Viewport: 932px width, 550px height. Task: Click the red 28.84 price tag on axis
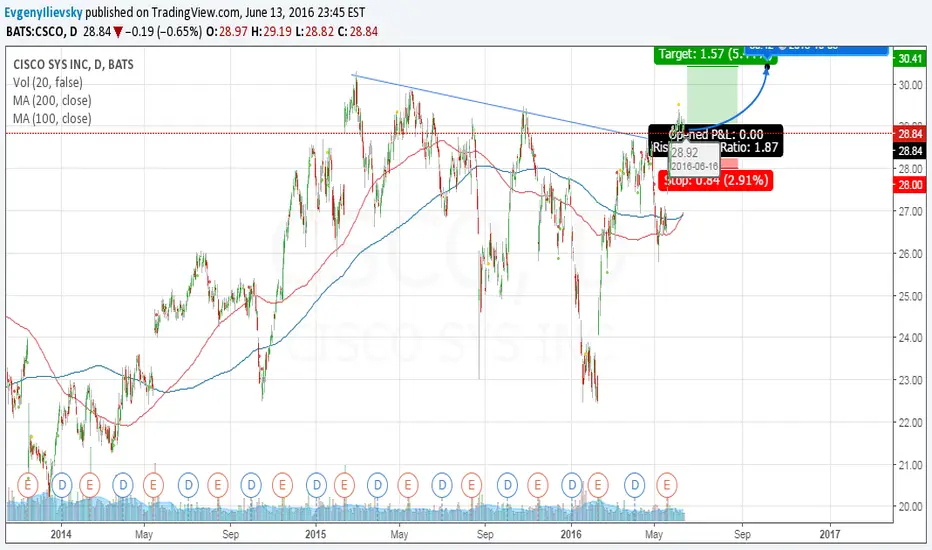[x=909, y=134]
